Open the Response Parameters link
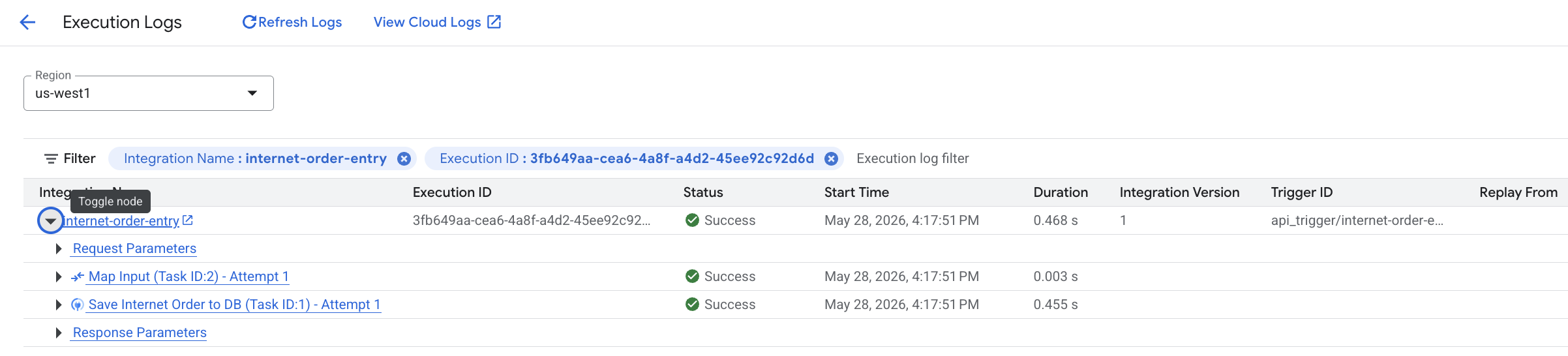Viewport: 1568px width, 356px height. point(140,333)
